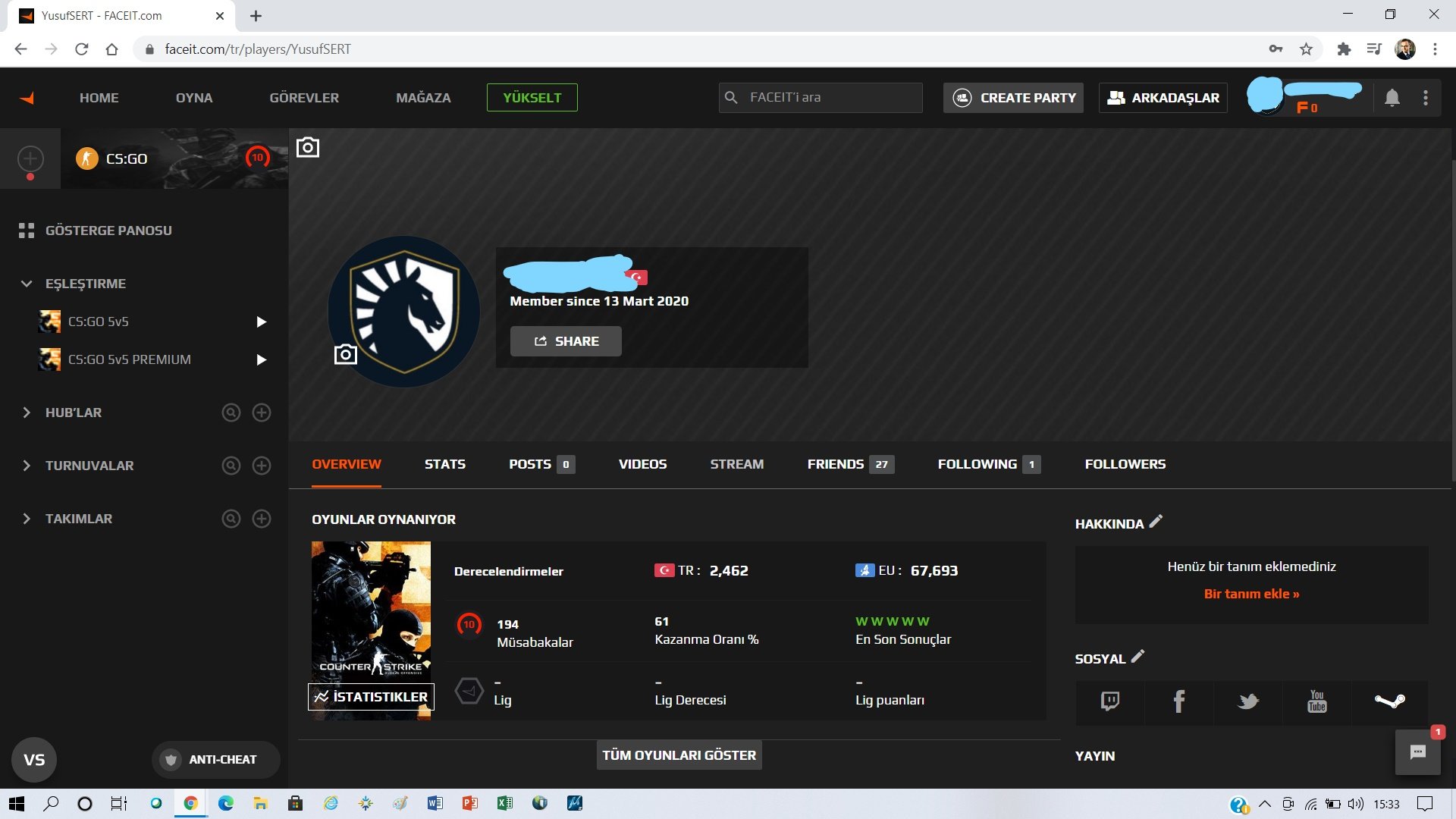The height and width of the screenshot is (819, 1456).
Task: Go to HOME in the navigation
Action: point(99,98)
